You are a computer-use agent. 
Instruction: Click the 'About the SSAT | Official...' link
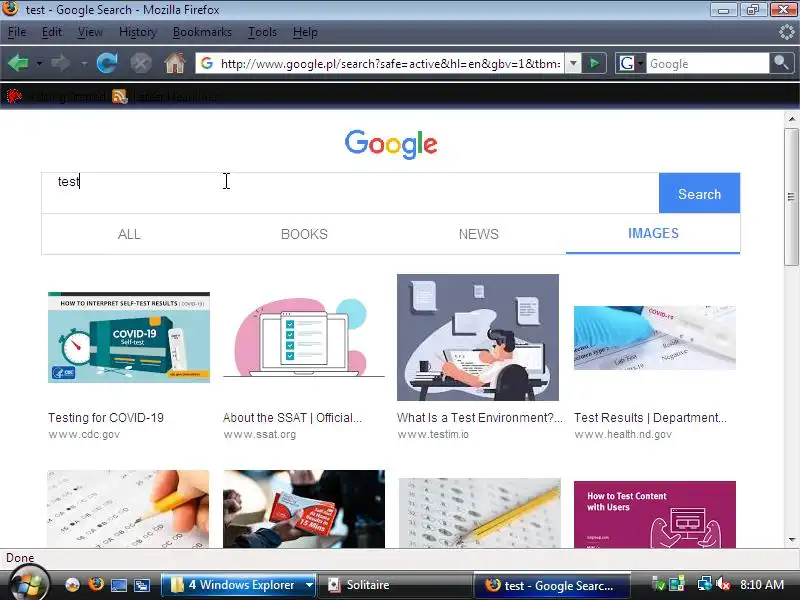[292, 418]
